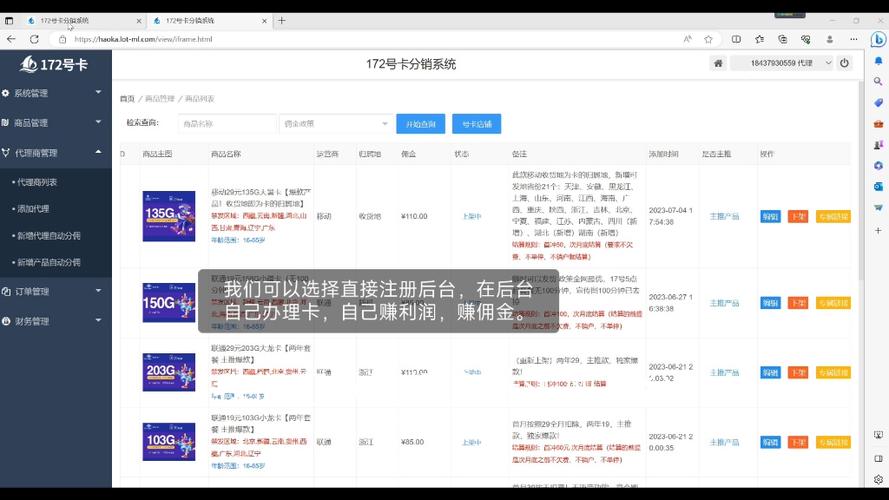Click the tab actions menu icon
Viewport: 889px width, 500px height.
pos(9,20)
